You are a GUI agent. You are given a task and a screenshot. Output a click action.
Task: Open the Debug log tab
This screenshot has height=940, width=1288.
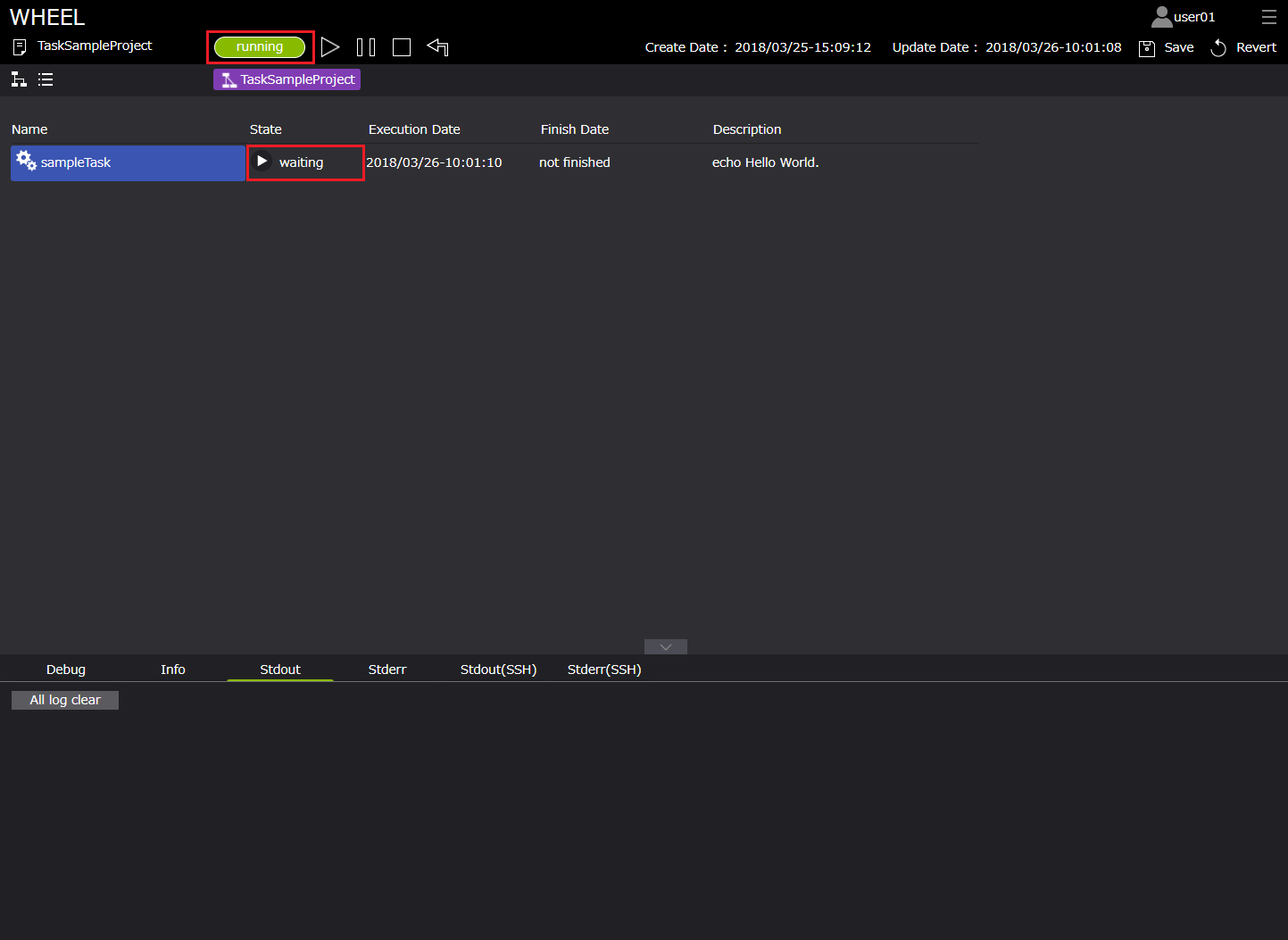point(66,670)
